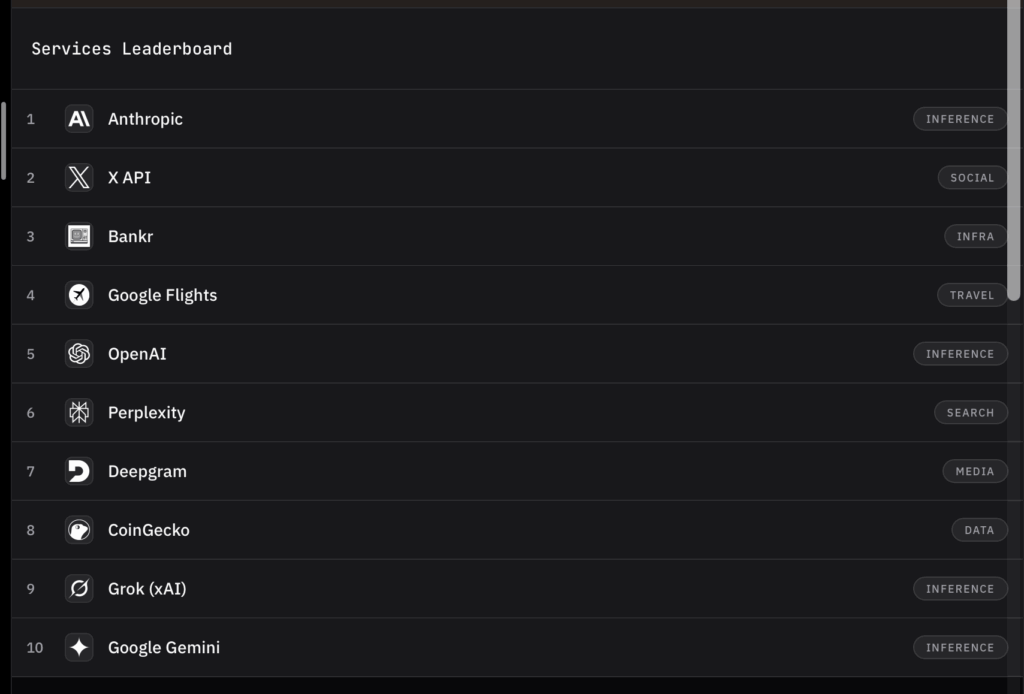The image size is (1024, 694).
Task: Select the SOCIAL tag for X API
Action: tap(972, 178)
